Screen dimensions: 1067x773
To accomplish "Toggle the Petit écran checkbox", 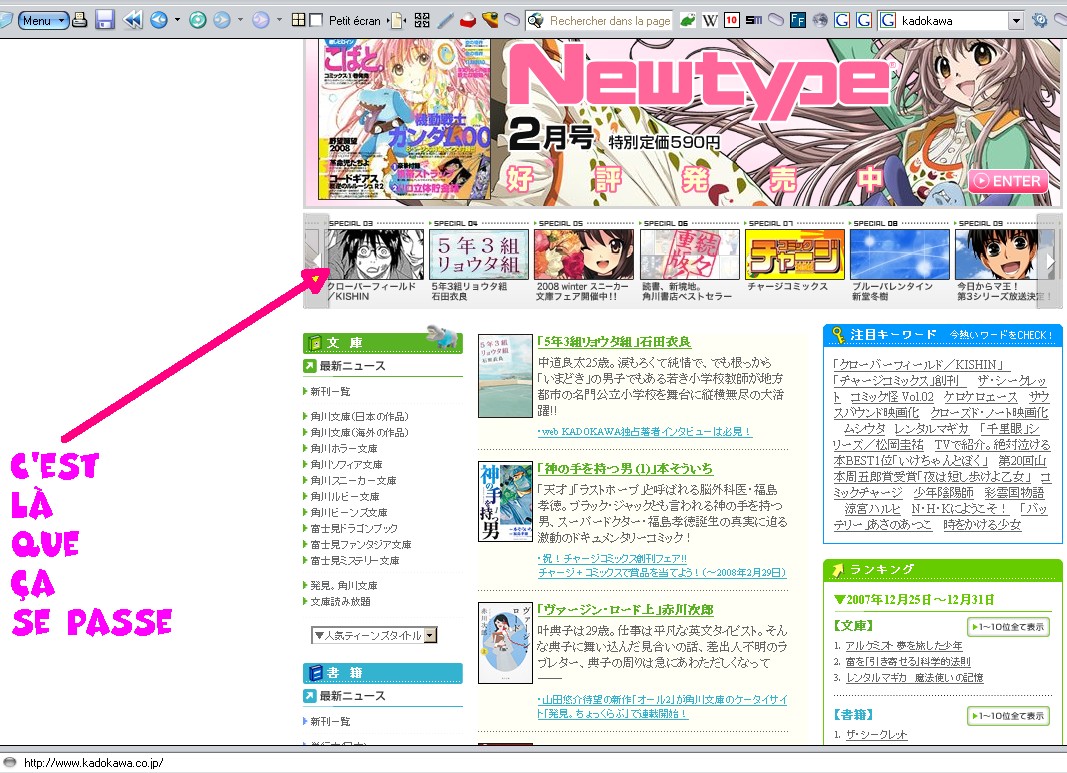I will (x=316, y=20).
